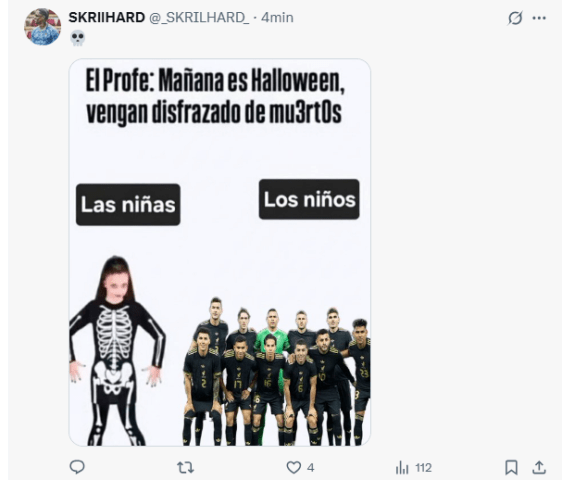Screen dimensions: 562x480
Task: Click the skeleton costume girl picture
Action: tap(117, 351)
